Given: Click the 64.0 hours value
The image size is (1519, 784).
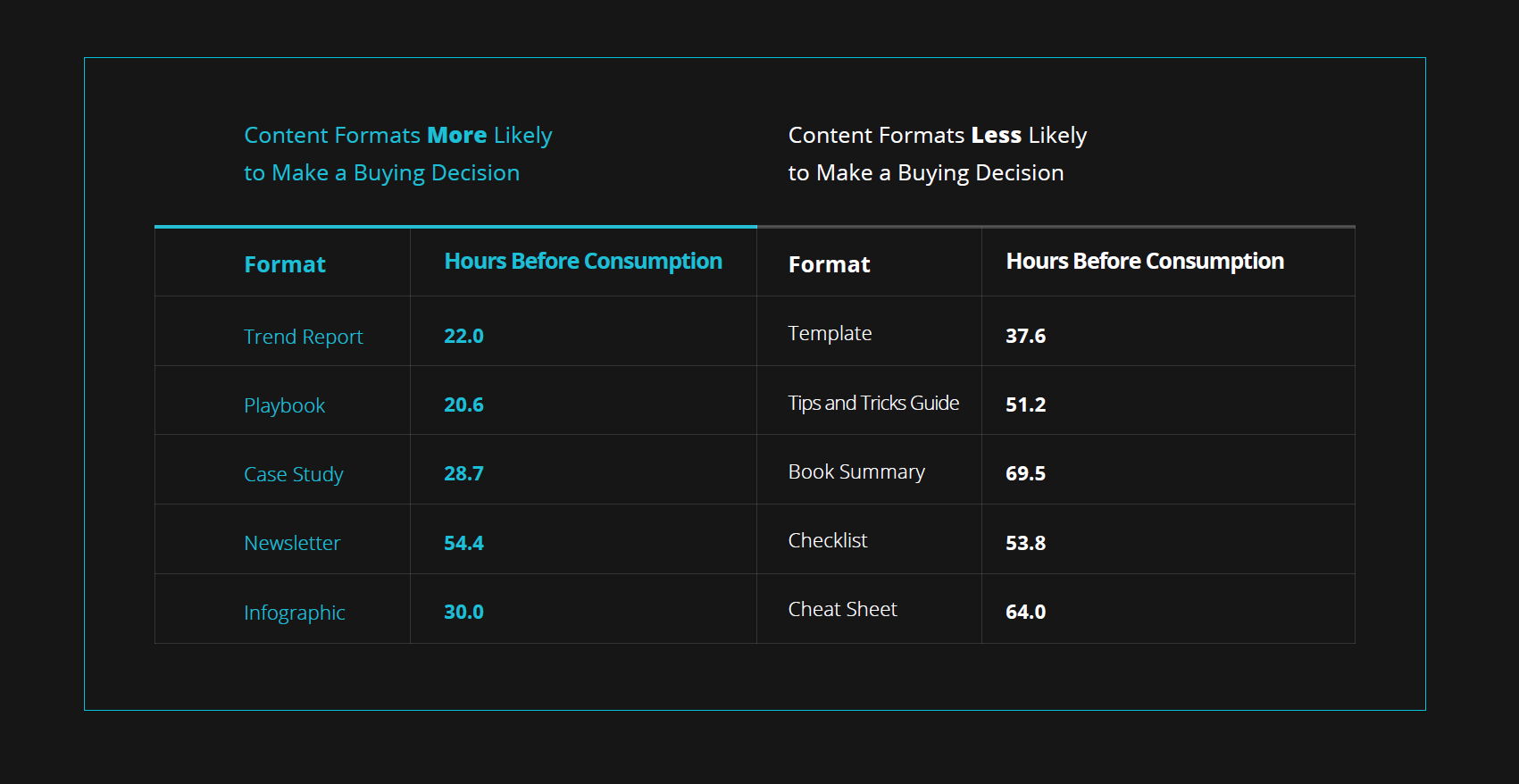Looking at the screenshot, I should [x=1025, y=612].
